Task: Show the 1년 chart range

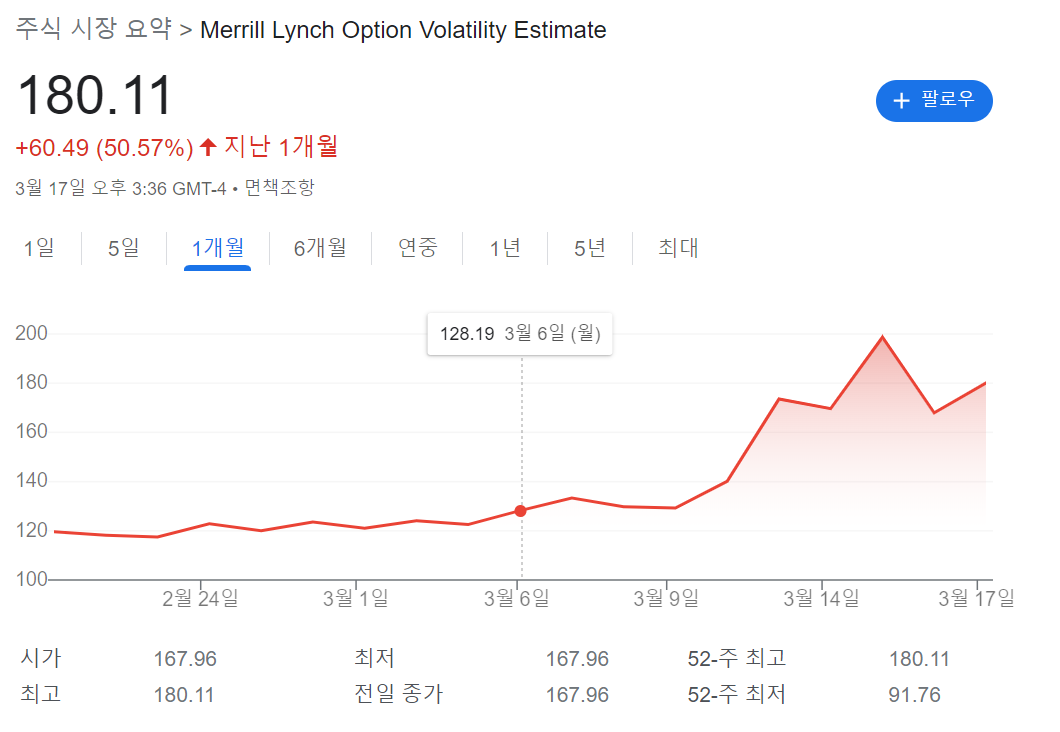Action: 505,247
